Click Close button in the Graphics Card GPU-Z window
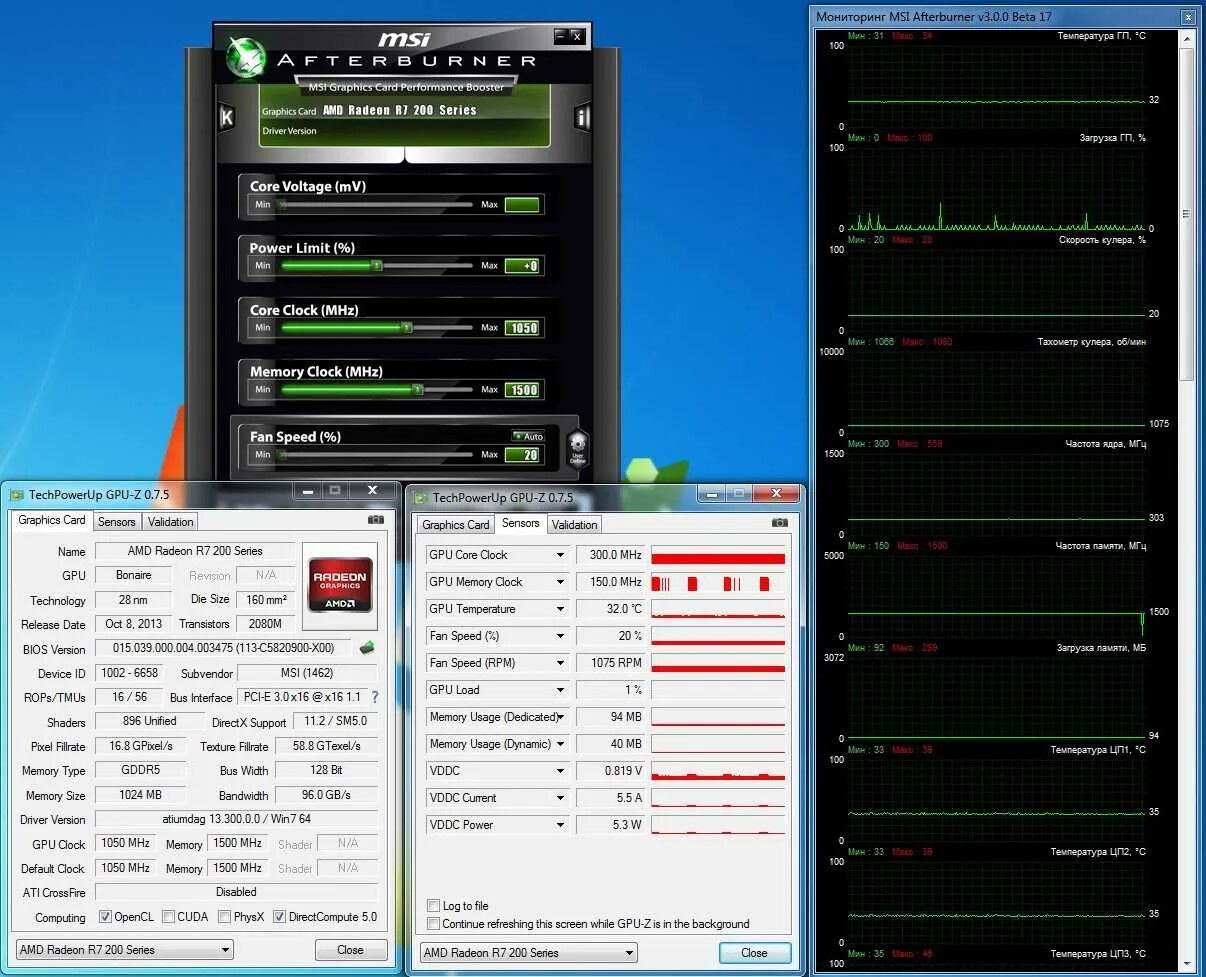 [x=350, y=950]
